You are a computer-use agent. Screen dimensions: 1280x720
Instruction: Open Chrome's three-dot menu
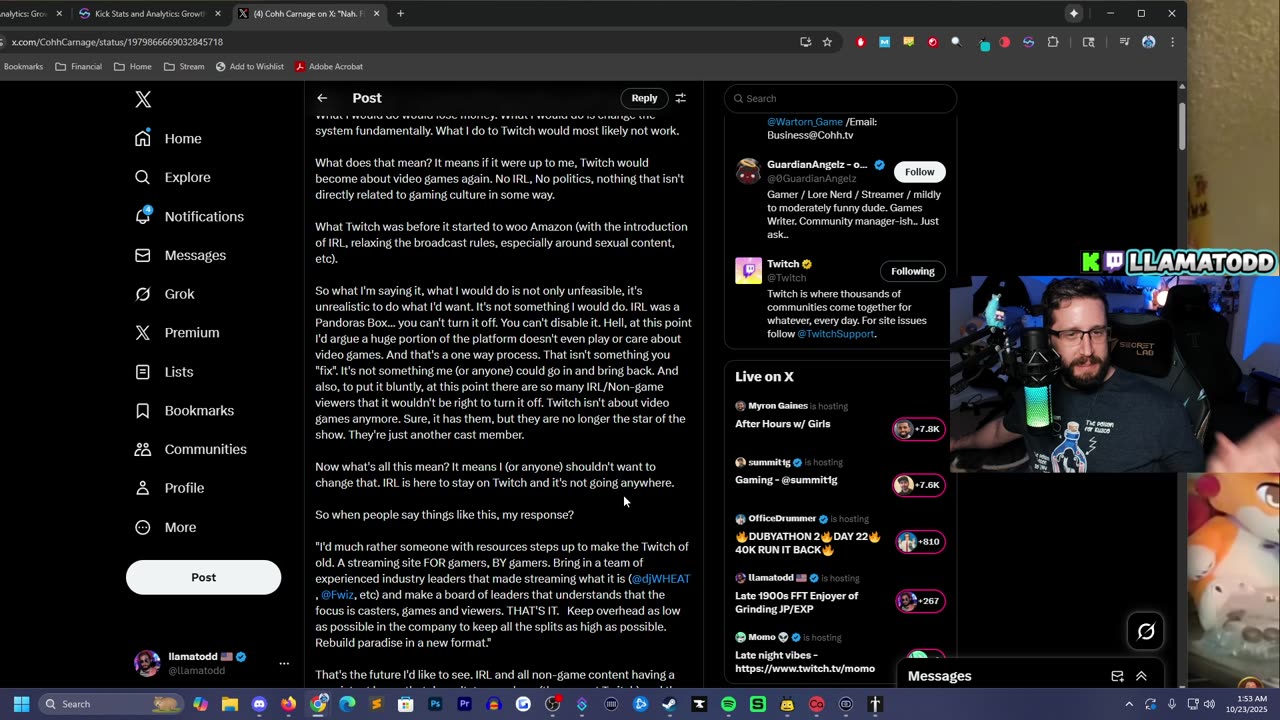pyautogui.click(x=1172, y=42)
